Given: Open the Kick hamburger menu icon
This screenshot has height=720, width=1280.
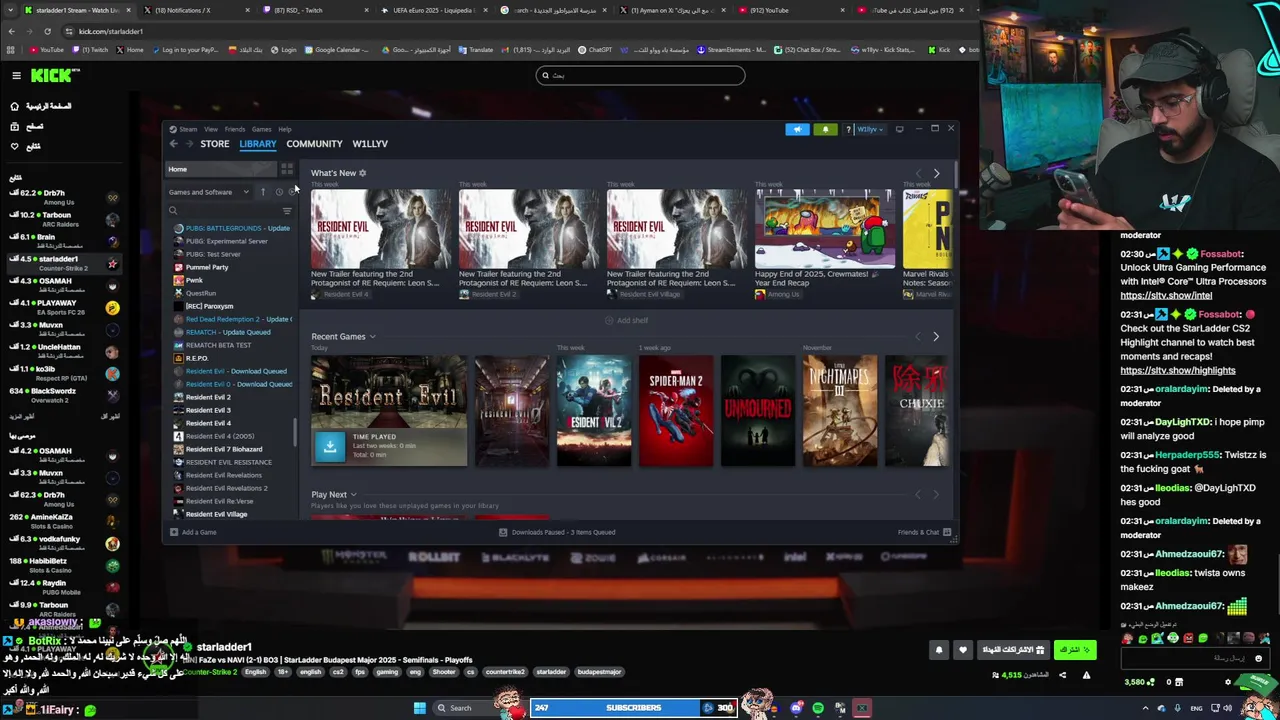Looking at the screenshot, I should (16, 76).
